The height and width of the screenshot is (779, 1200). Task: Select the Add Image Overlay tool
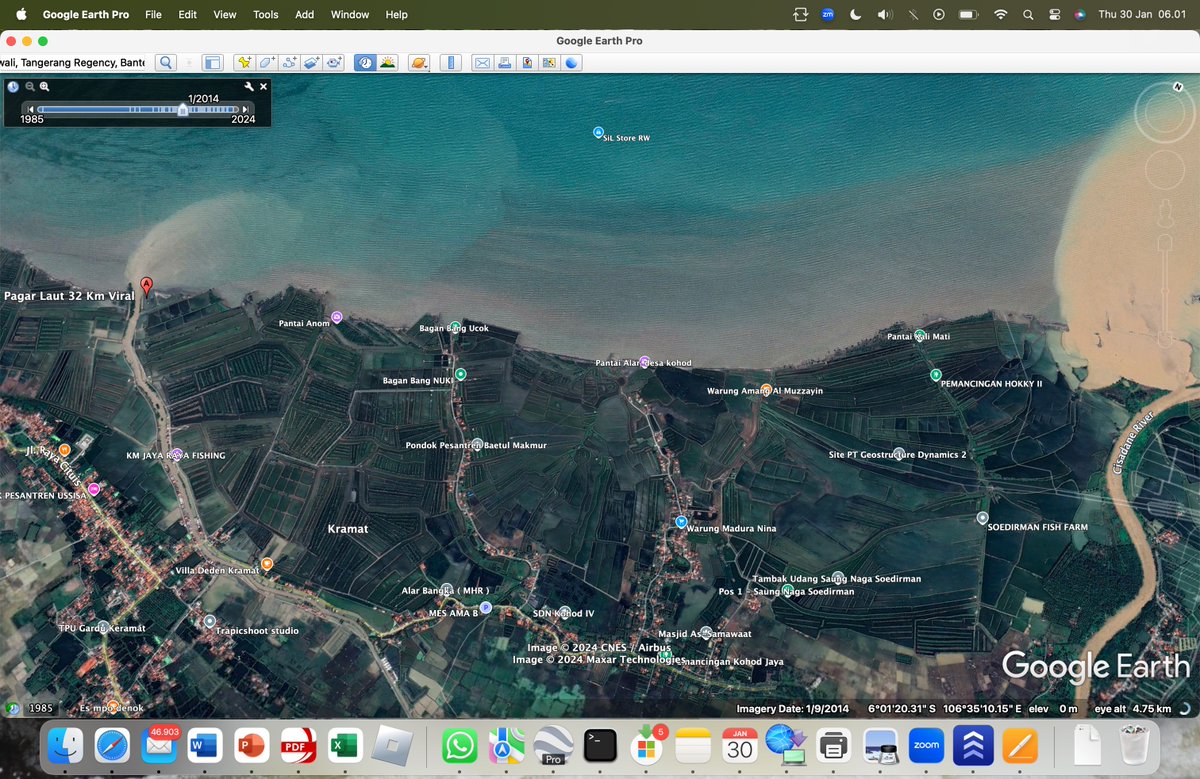pyautogui.click(x=311, y=62)
